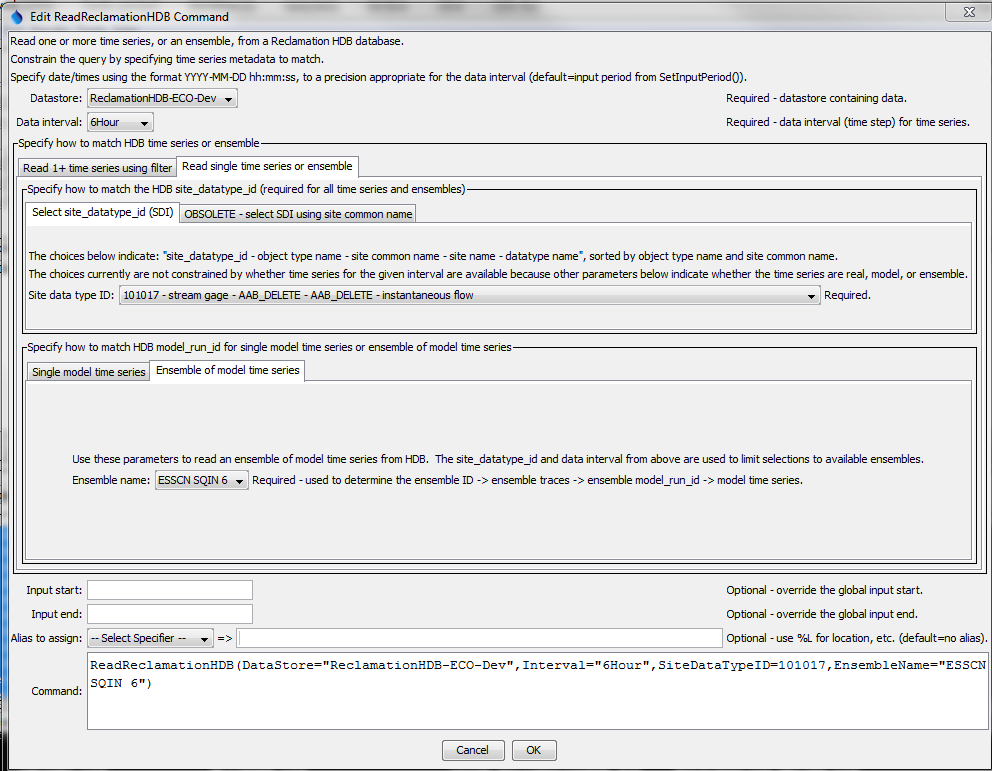992x771 pixels.
Task: Open the Site data type ID dropdown
Action: coord(811,295)
